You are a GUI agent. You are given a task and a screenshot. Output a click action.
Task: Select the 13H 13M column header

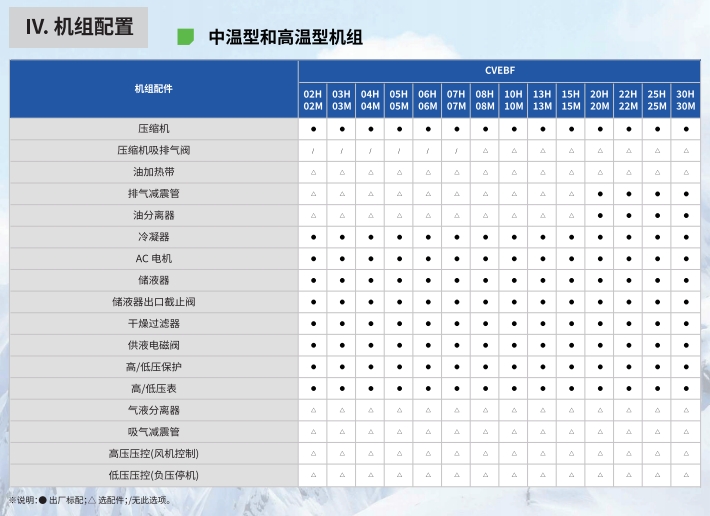click(542, 100)
